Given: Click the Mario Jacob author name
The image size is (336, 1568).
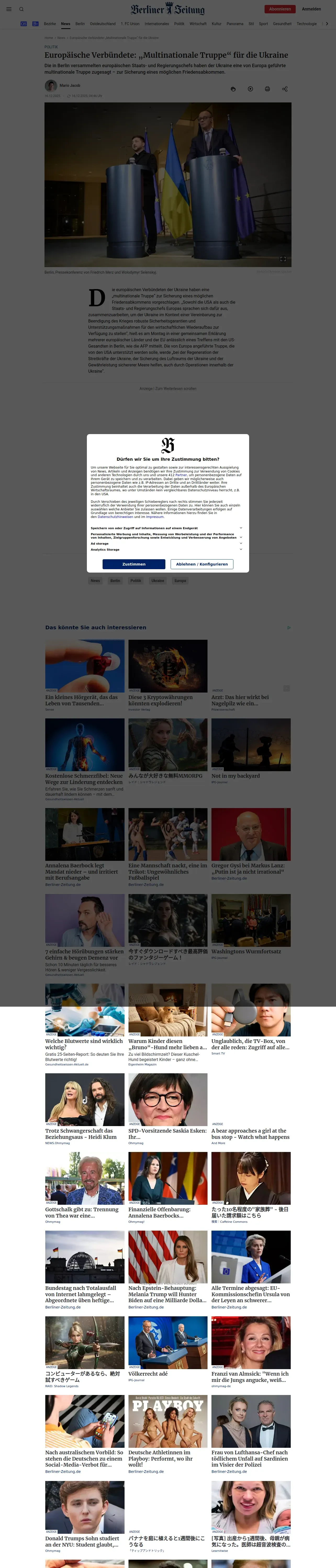Looking at the screenshot, I should pyautogui.click(x=70, y=86).
